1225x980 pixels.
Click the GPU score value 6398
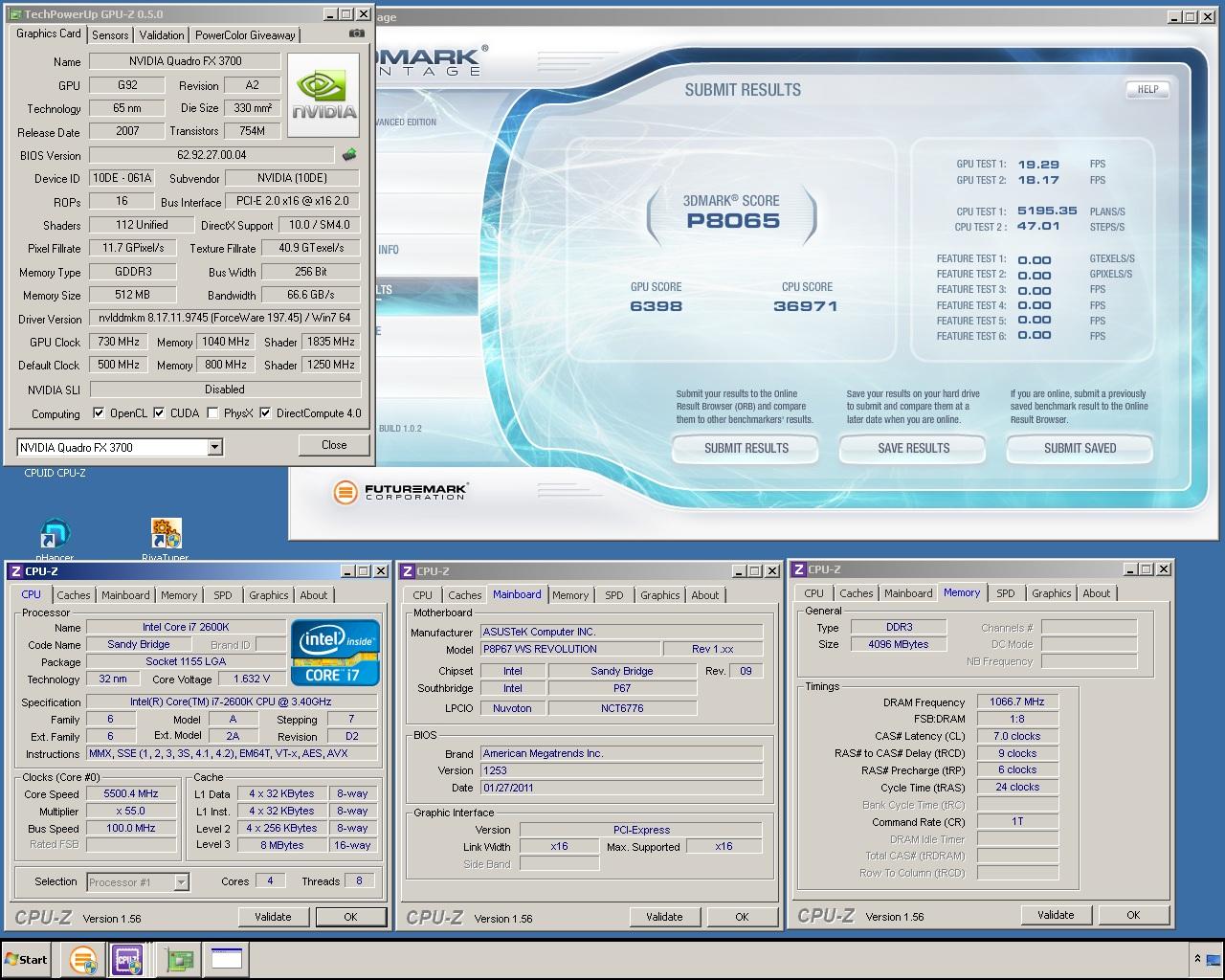point(657,306)
